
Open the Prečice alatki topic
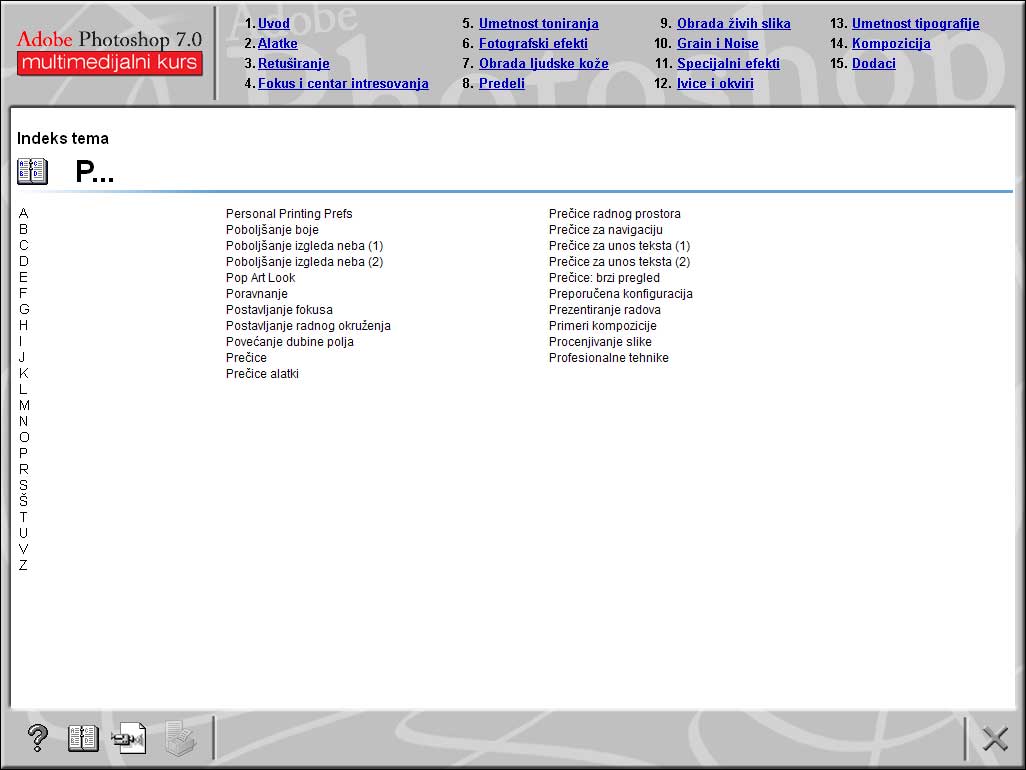(262, 374)
